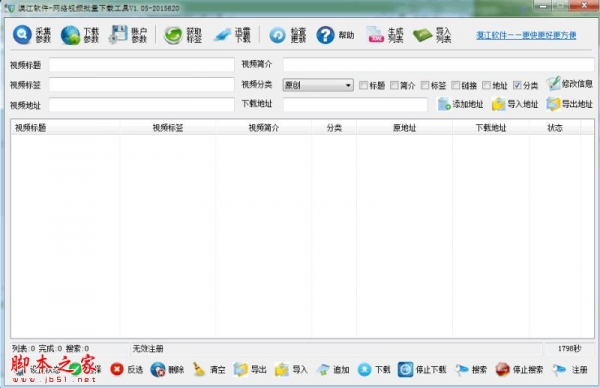Click 1798秒 timer in status bar

[569, 349]
